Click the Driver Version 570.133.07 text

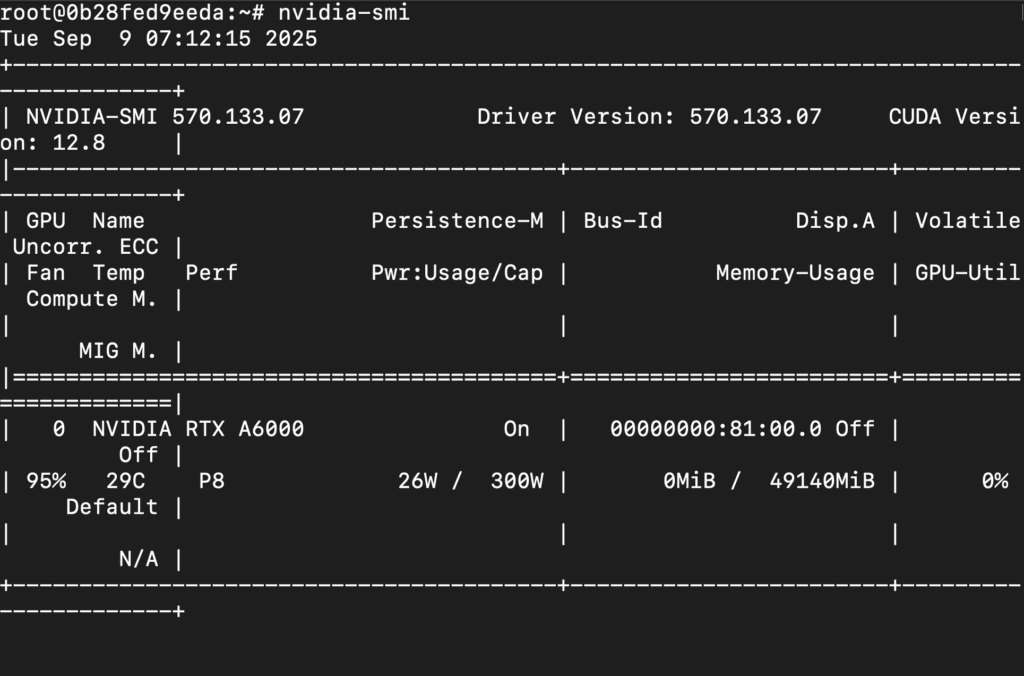click(x=648, y=117)
